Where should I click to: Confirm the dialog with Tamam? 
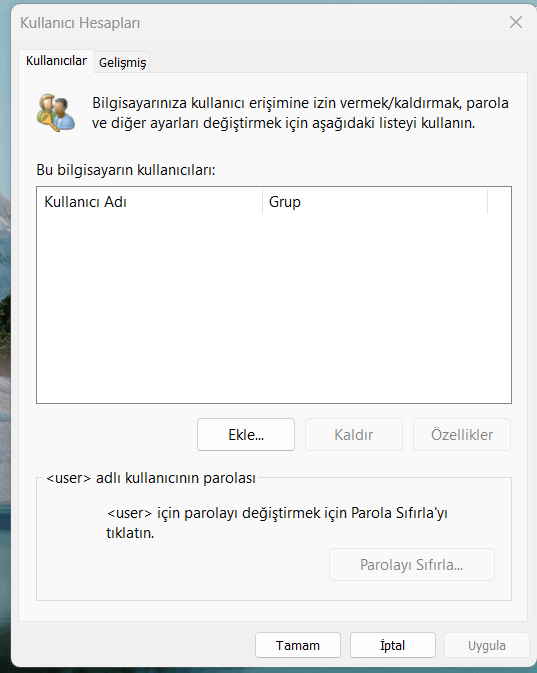pos(298,645)
